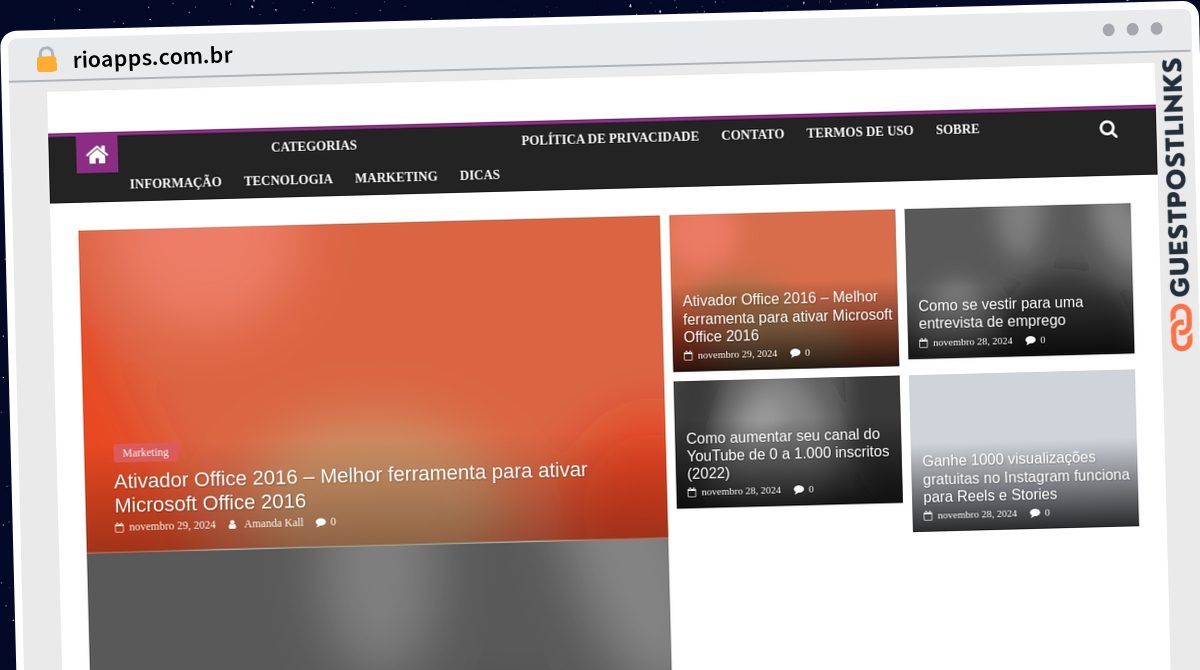
Task: Open the CATEGORIAS menu
Action: tap(314, 146)
